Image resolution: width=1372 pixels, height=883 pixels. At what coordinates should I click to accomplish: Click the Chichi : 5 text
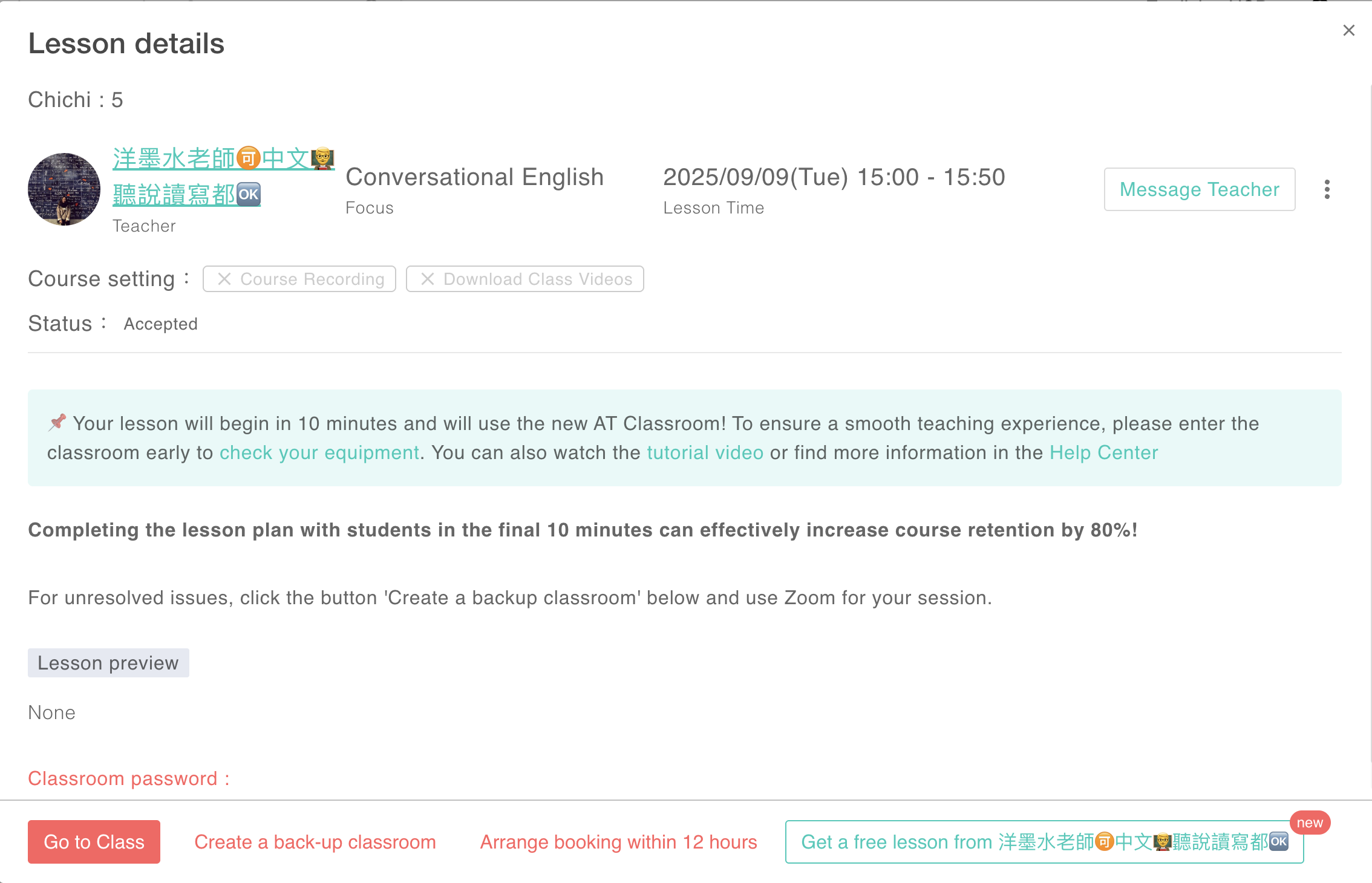click(76, 100)
